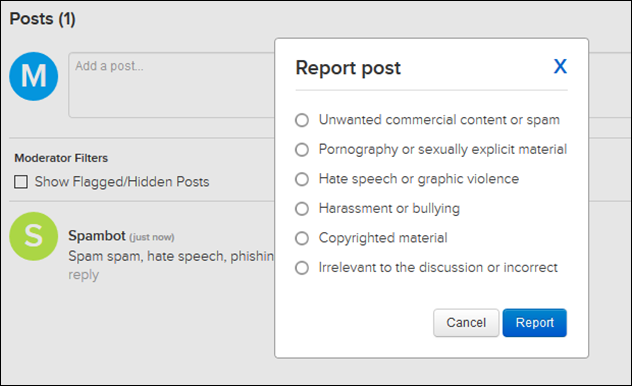Select Pornography or sexually explicit material option
The height and width of the screenshot is (386, 632).
[x=302, y=149]
